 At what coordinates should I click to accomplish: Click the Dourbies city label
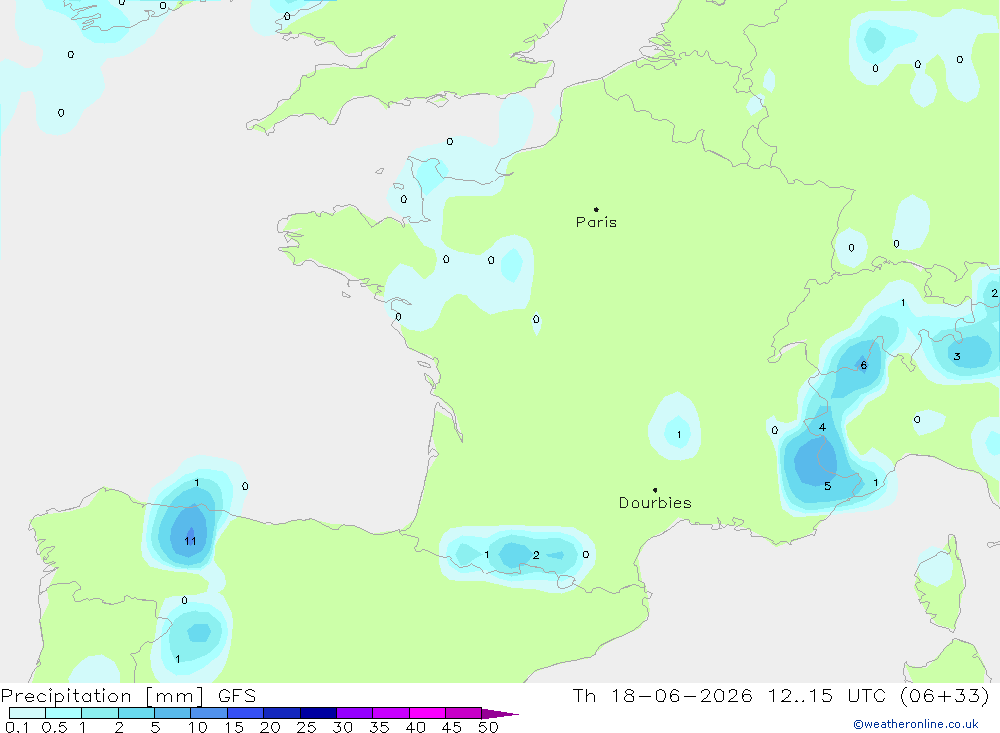(x=655, y=503)
